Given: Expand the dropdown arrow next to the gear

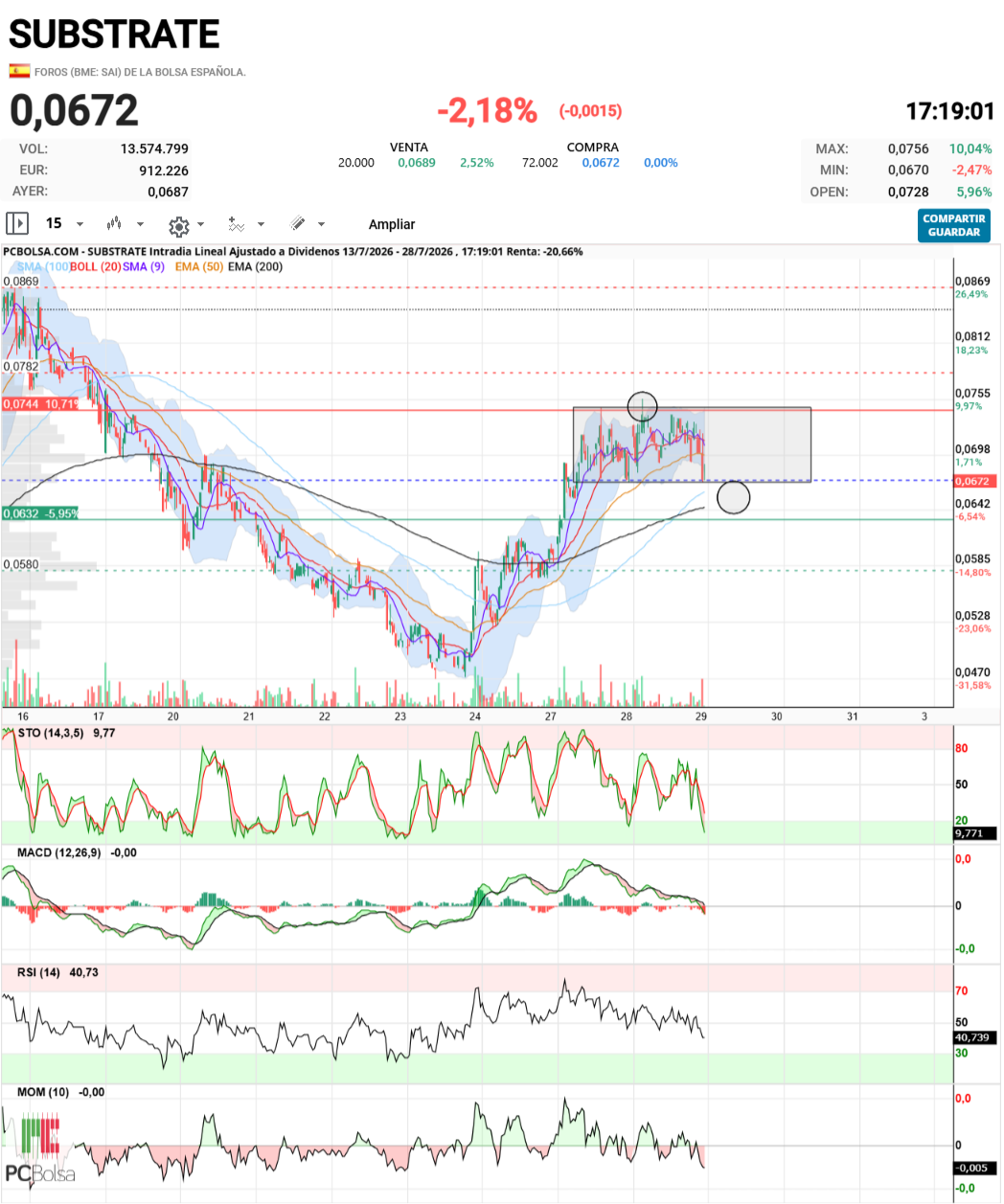Looking at the screenshot, I should click(x=200, y=225).
